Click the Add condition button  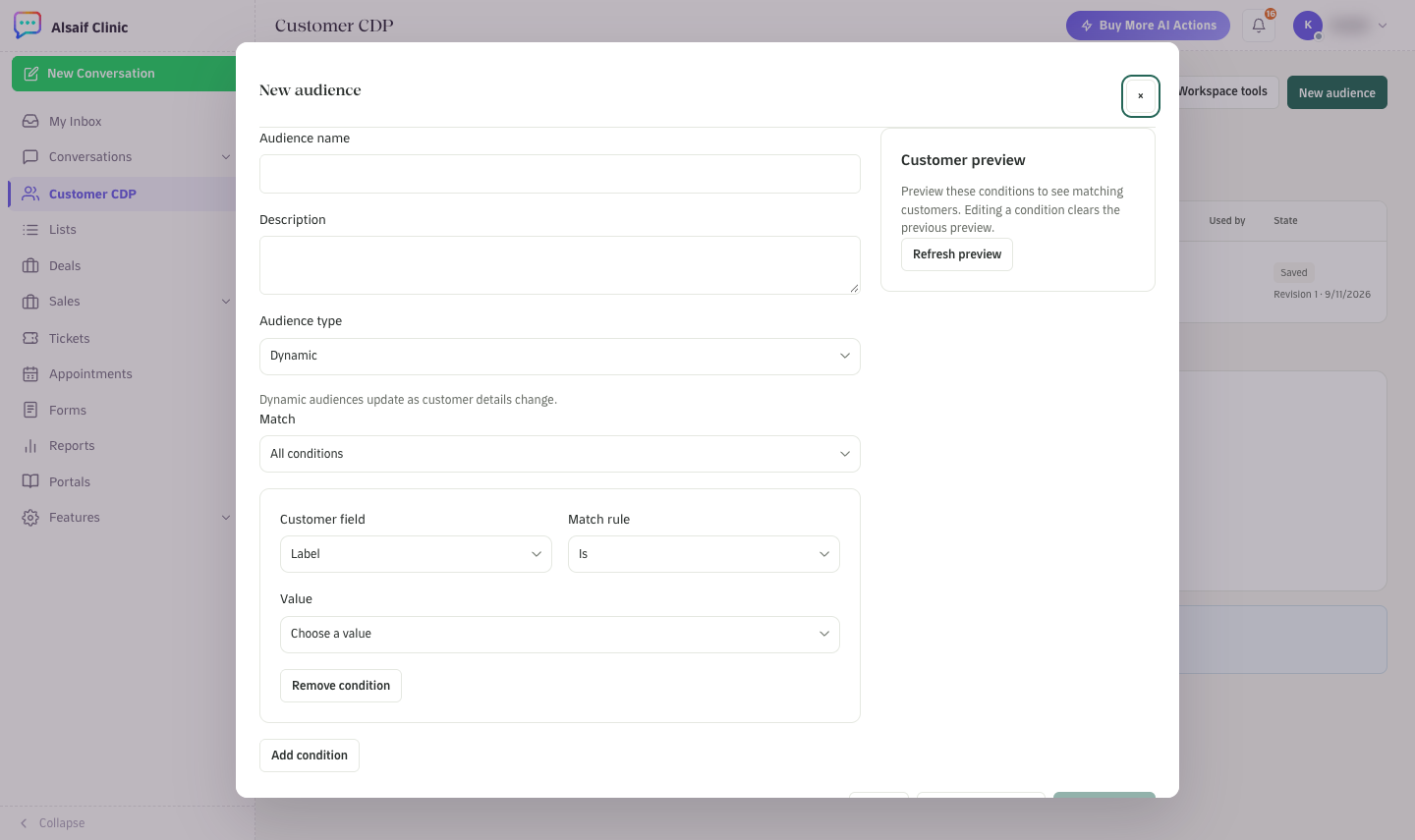[x=310, y=756]
